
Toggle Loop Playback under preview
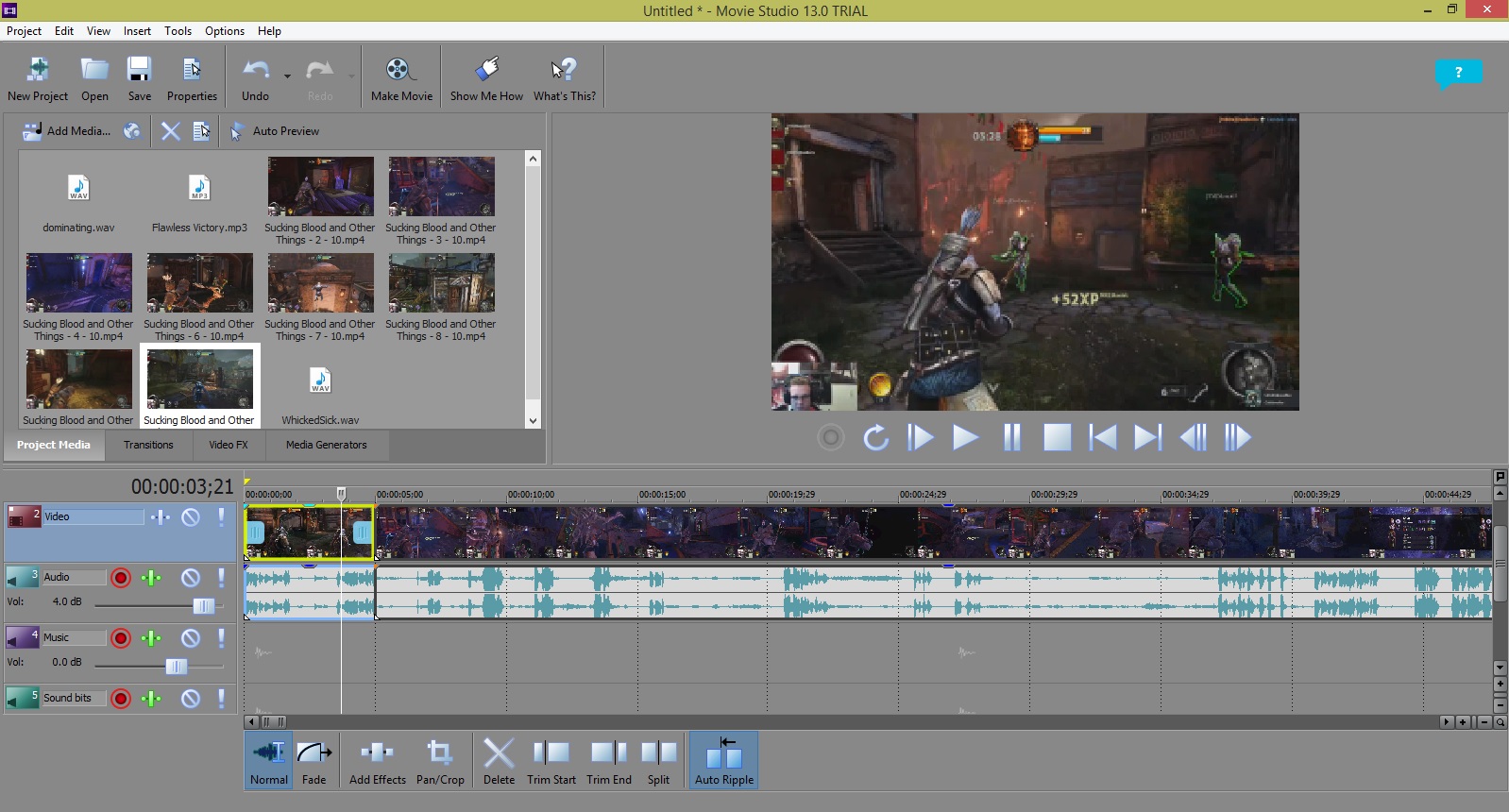[x=875, y=438]
